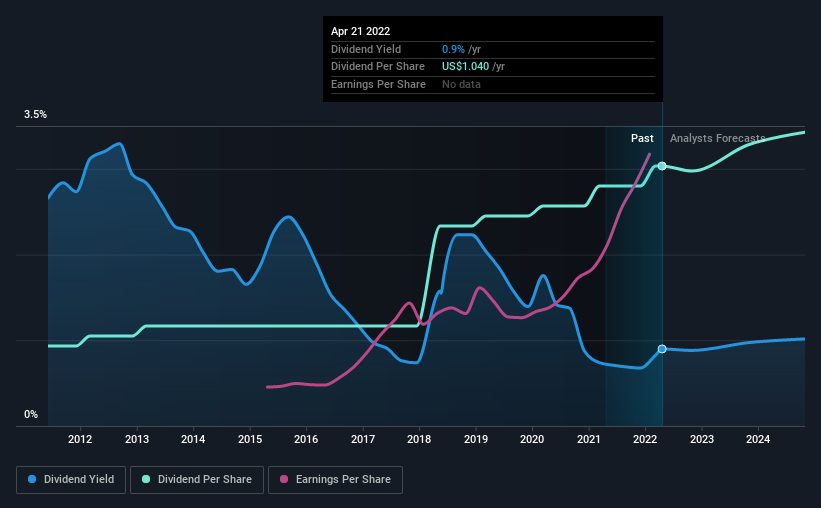Click the Past region label
Screen dimensions: 821x508
pyautogui.click(x=642, y=138)
